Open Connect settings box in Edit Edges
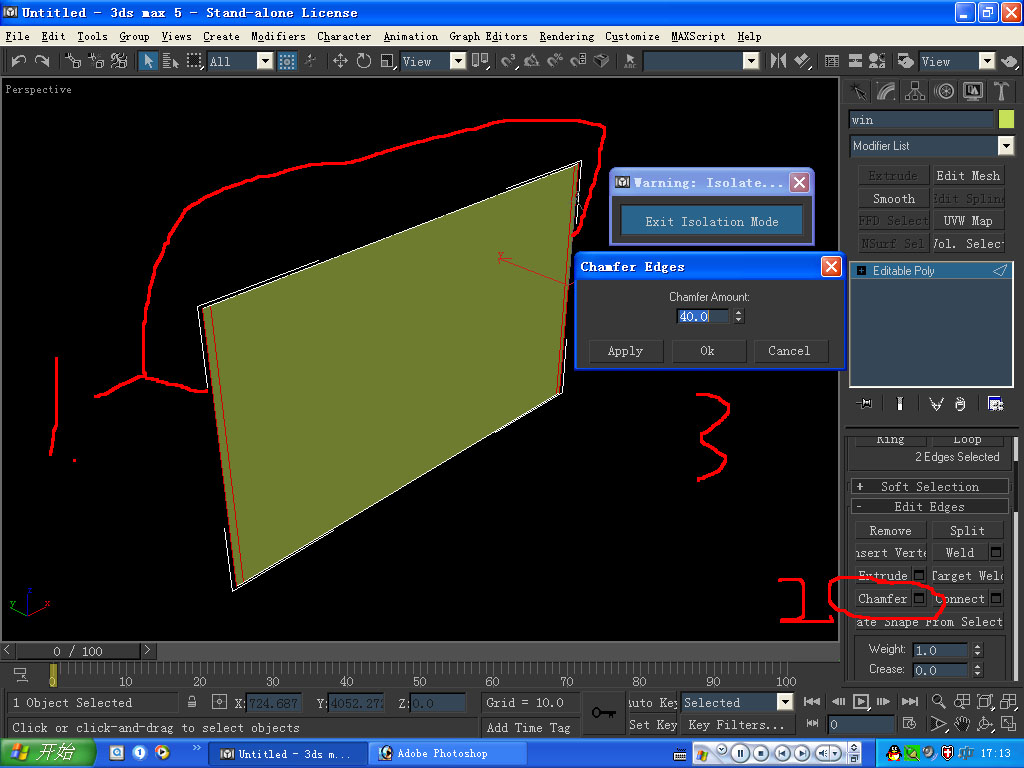 (x=996, y=598)
